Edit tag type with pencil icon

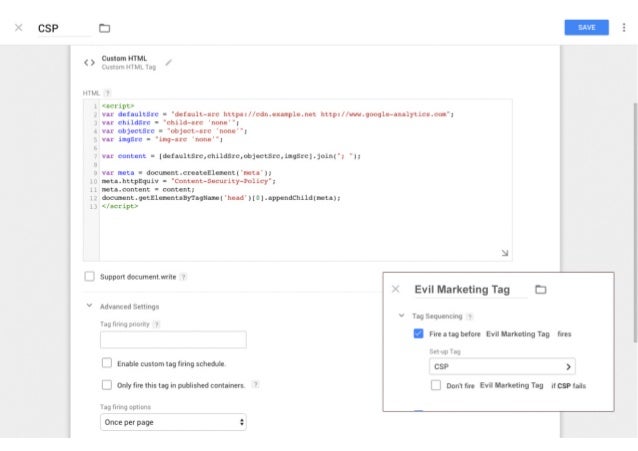click(168, 63)
